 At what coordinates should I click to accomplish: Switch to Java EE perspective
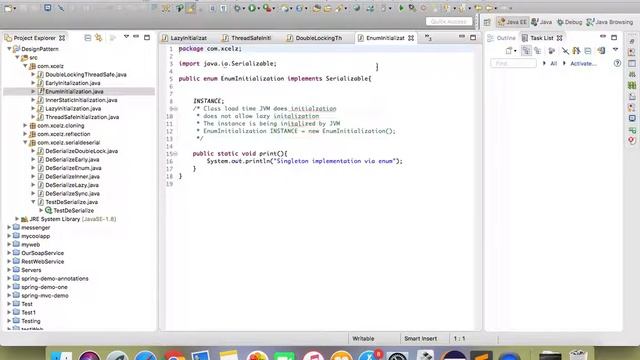512,22
